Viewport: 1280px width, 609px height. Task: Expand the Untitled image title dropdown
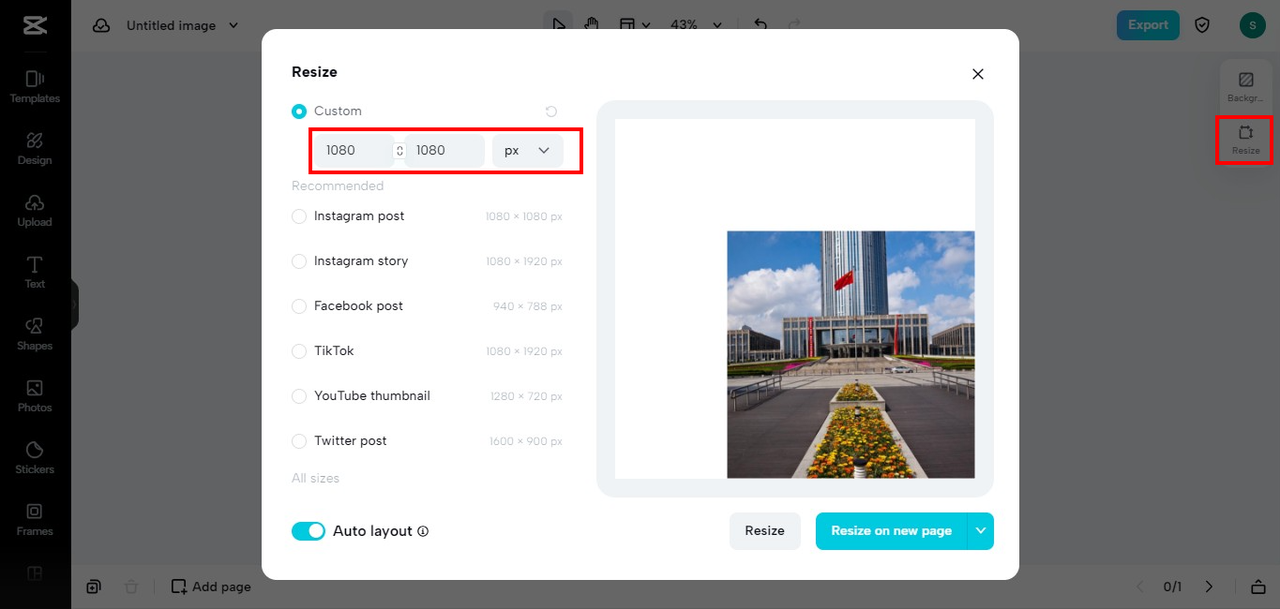(234, 26)
